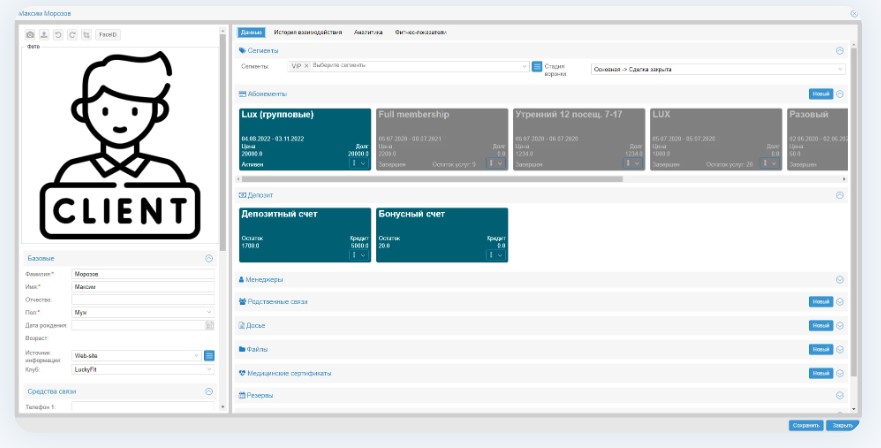Expand the Резервы section

(840, 395)
